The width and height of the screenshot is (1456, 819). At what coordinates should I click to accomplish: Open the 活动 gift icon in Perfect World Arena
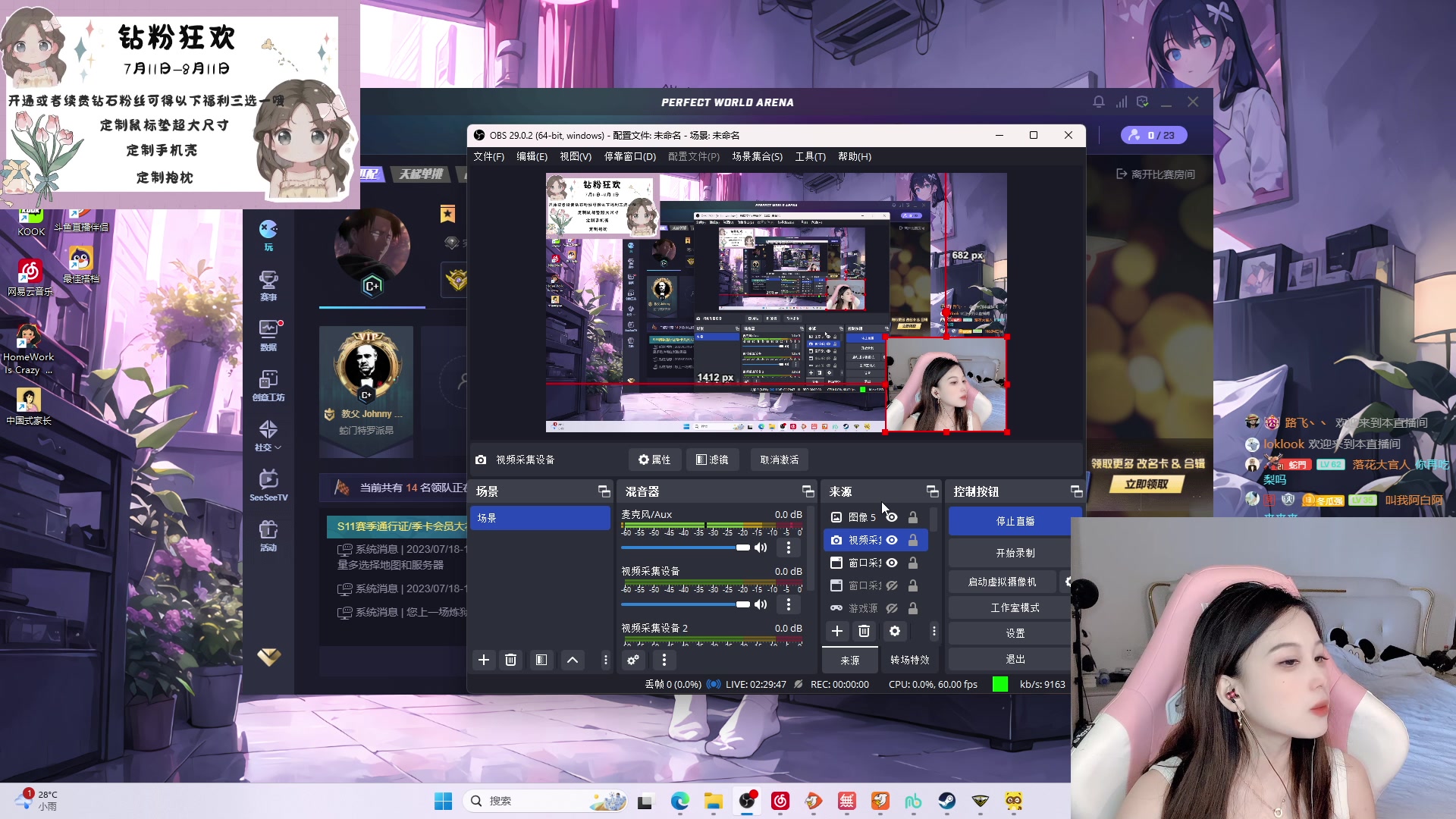(268, 535)
